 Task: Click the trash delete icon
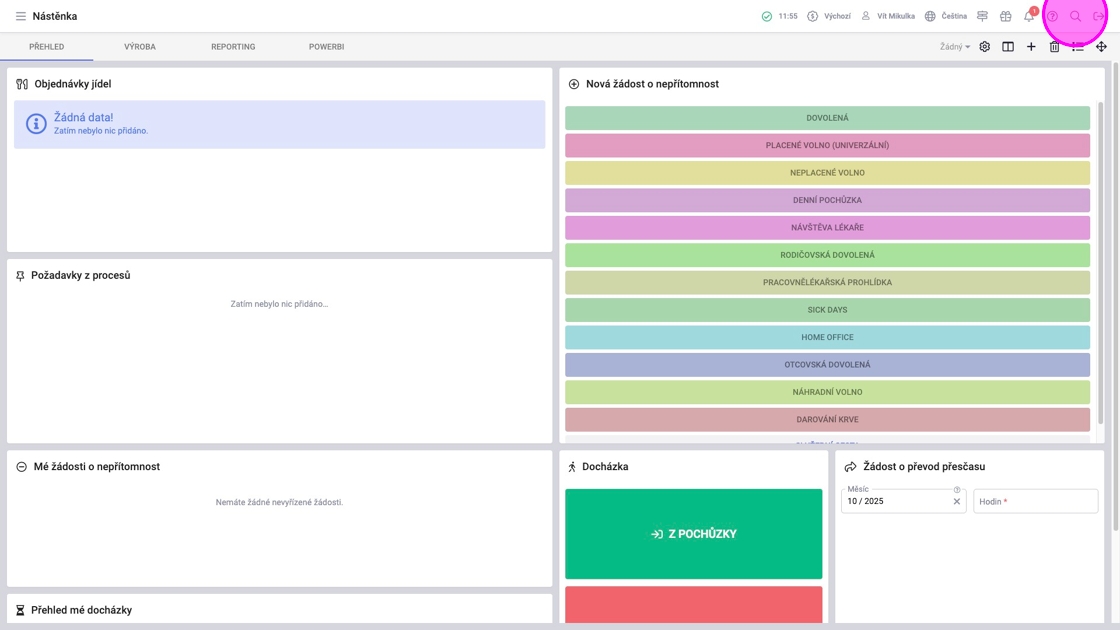[1054, 46]
